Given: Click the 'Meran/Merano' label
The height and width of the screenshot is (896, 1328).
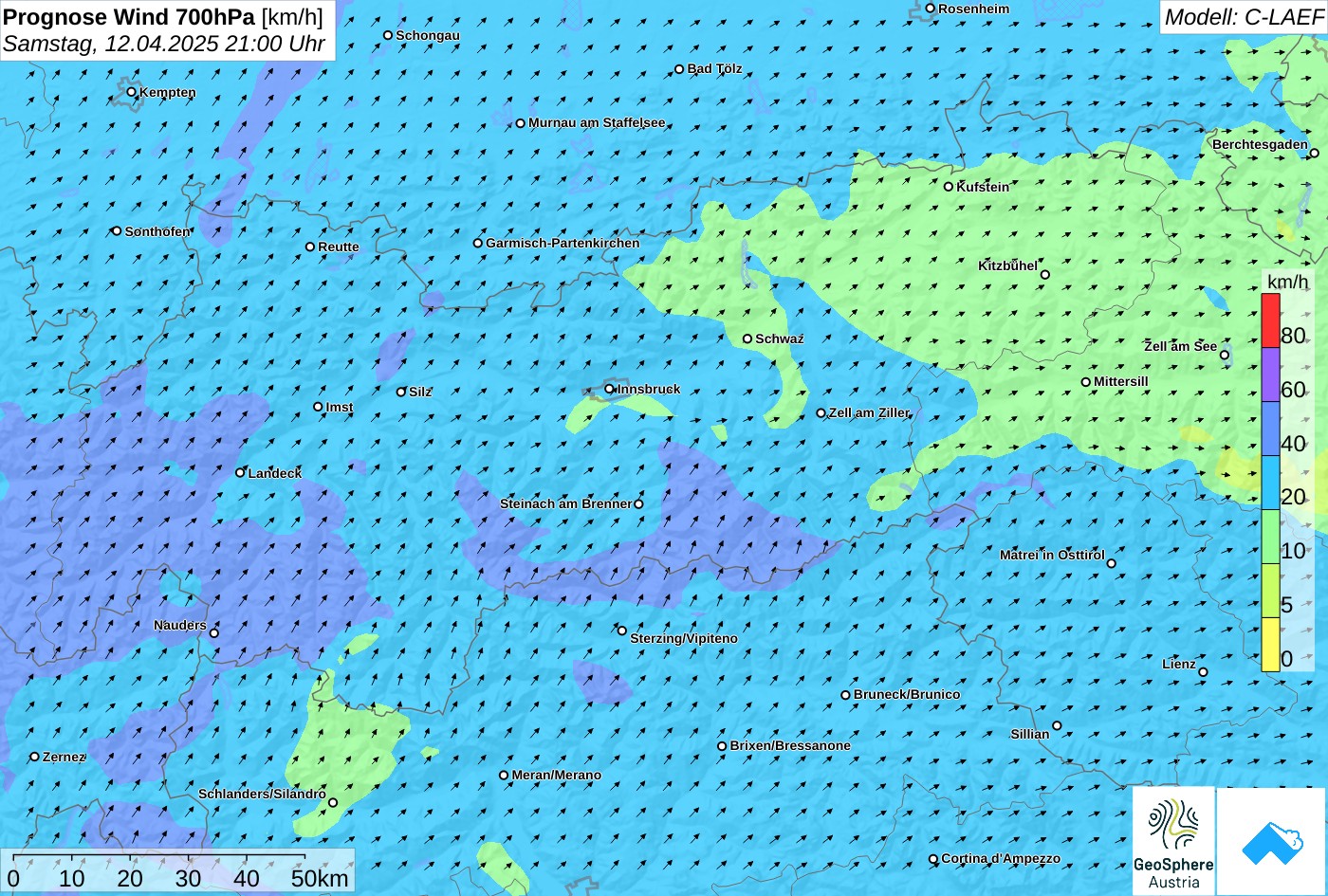Looking at the screenshot, I should pyautogui.click(x=557, y=775).
